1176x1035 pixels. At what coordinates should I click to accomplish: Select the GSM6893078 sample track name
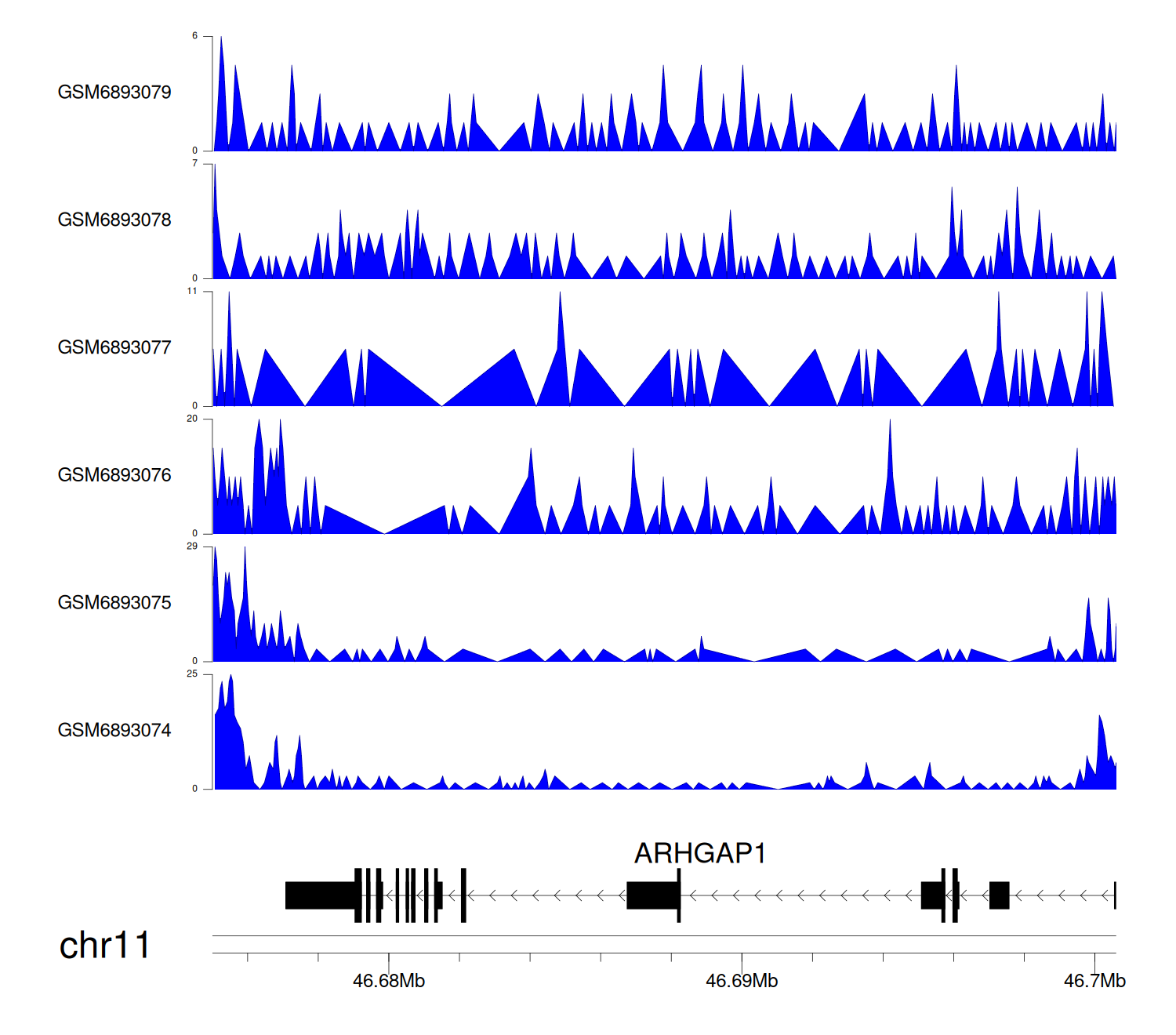(x=114, y=220)
